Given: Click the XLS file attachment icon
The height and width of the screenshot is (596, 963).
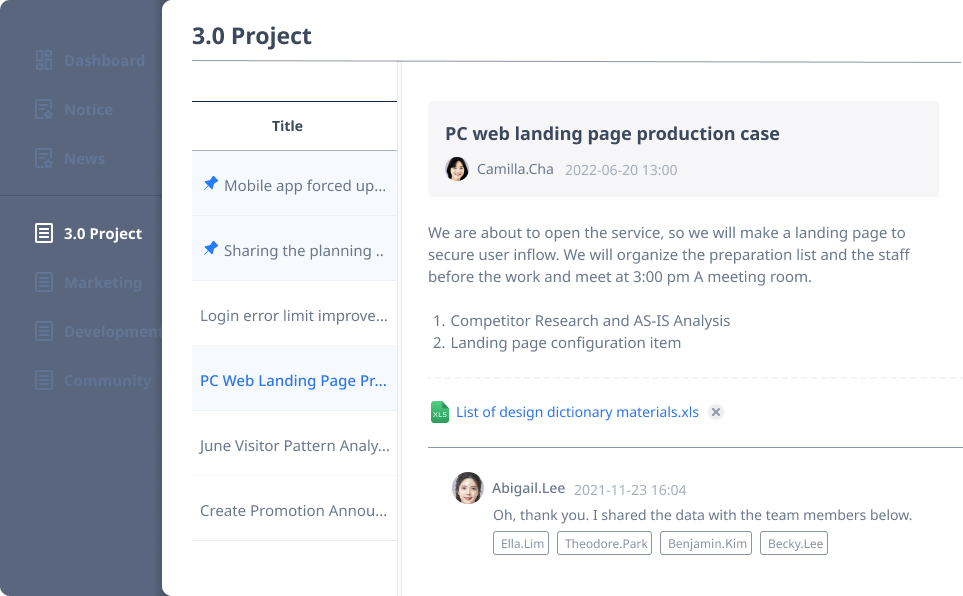Looking at the screenshot, I should [x=439, y=412].
